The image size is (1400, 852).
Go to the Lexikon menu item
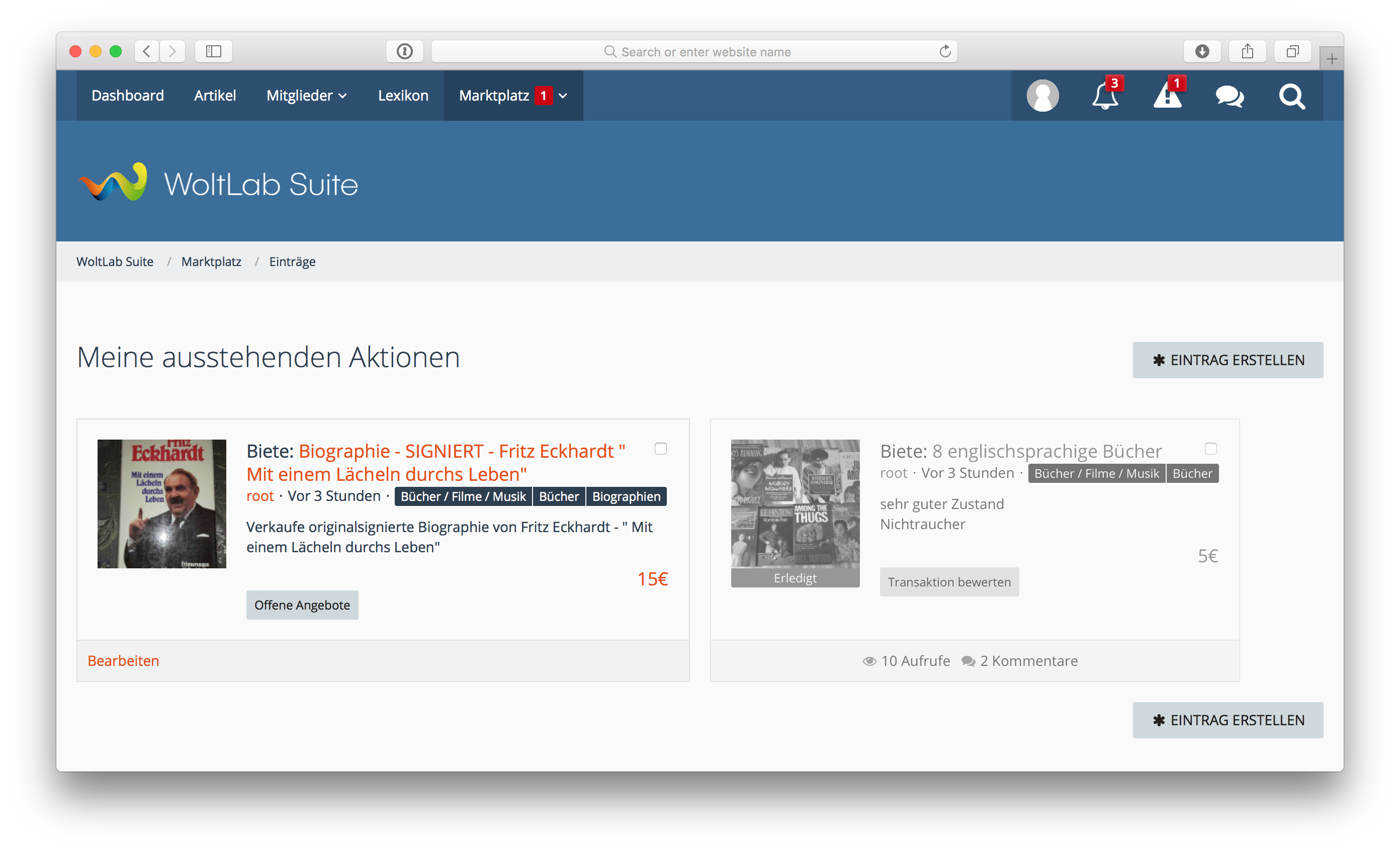tap(403, 96)
